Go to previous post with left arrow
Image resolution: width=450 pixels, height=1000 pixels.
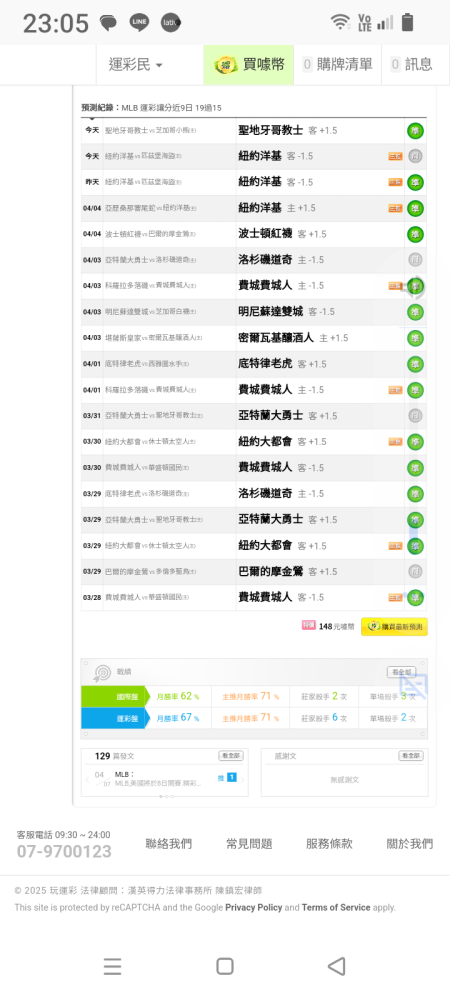click(87, 779)
